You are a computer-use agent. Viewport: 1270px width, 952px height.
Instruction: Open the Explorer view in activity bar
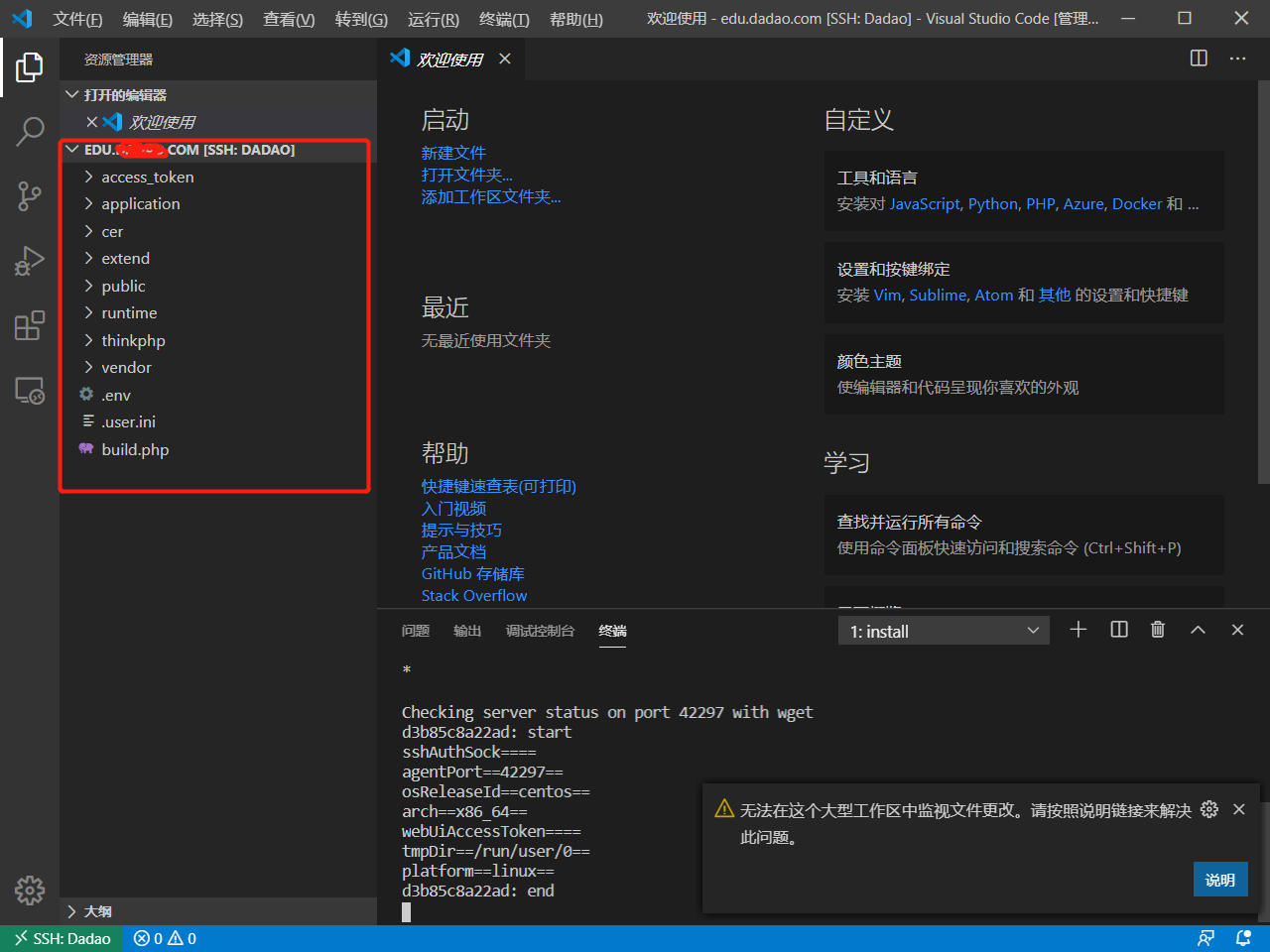[x=30, y=67]
